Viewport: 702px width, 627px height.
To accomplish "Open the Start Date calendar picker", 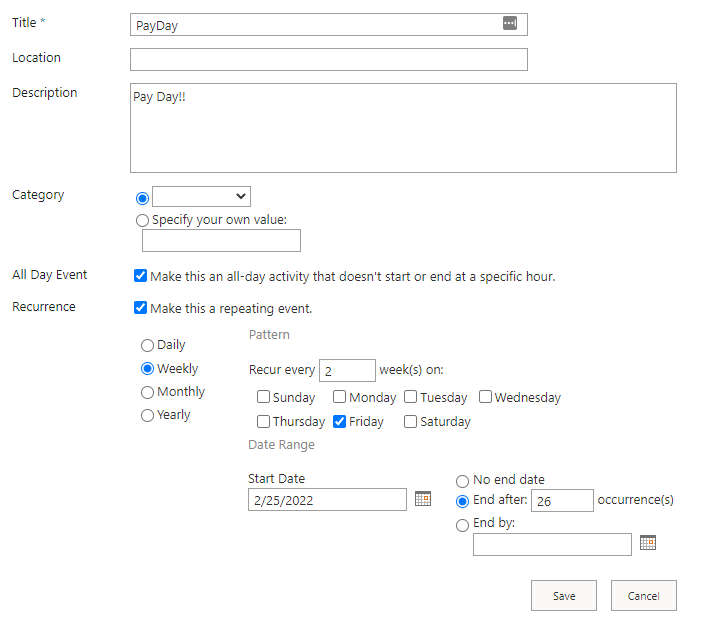I will tap(423, 498).
